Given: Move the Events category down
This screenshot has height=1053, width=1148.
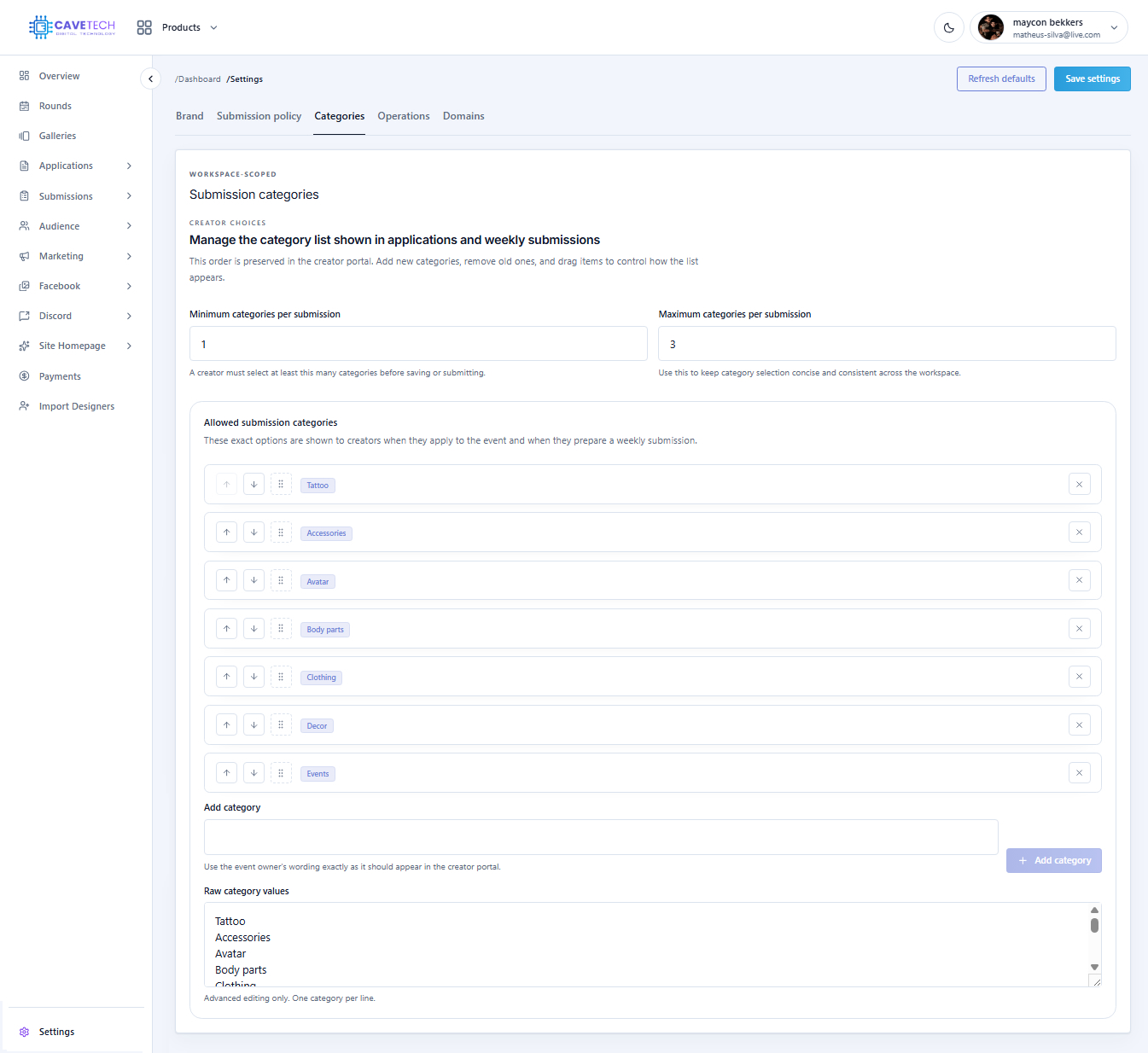Looking at the screenshot, I should point(253,773).
